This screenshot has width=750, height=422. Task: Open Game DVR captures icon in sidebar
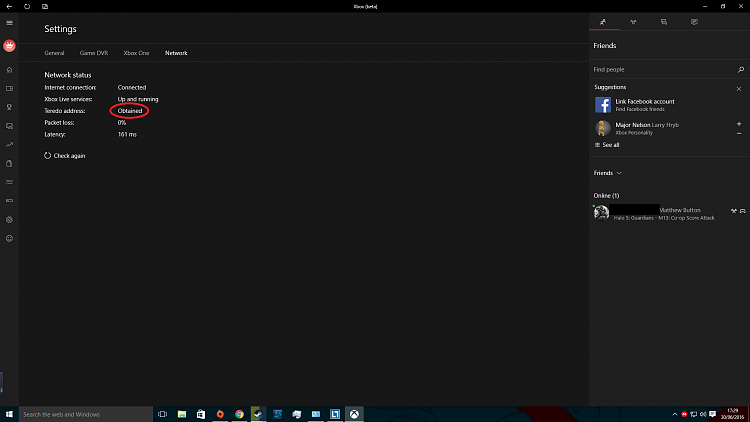click(9, 126)
